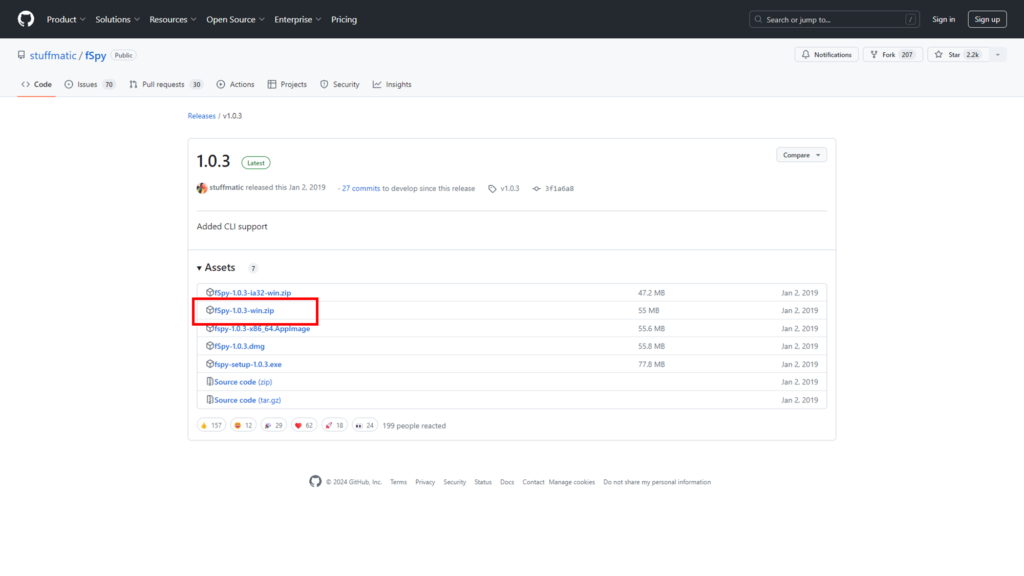Image resolution: width=1024 pixels, height=576 pixels.
Task: Click the heart reaction emoji
Action: tap(298, 425)
